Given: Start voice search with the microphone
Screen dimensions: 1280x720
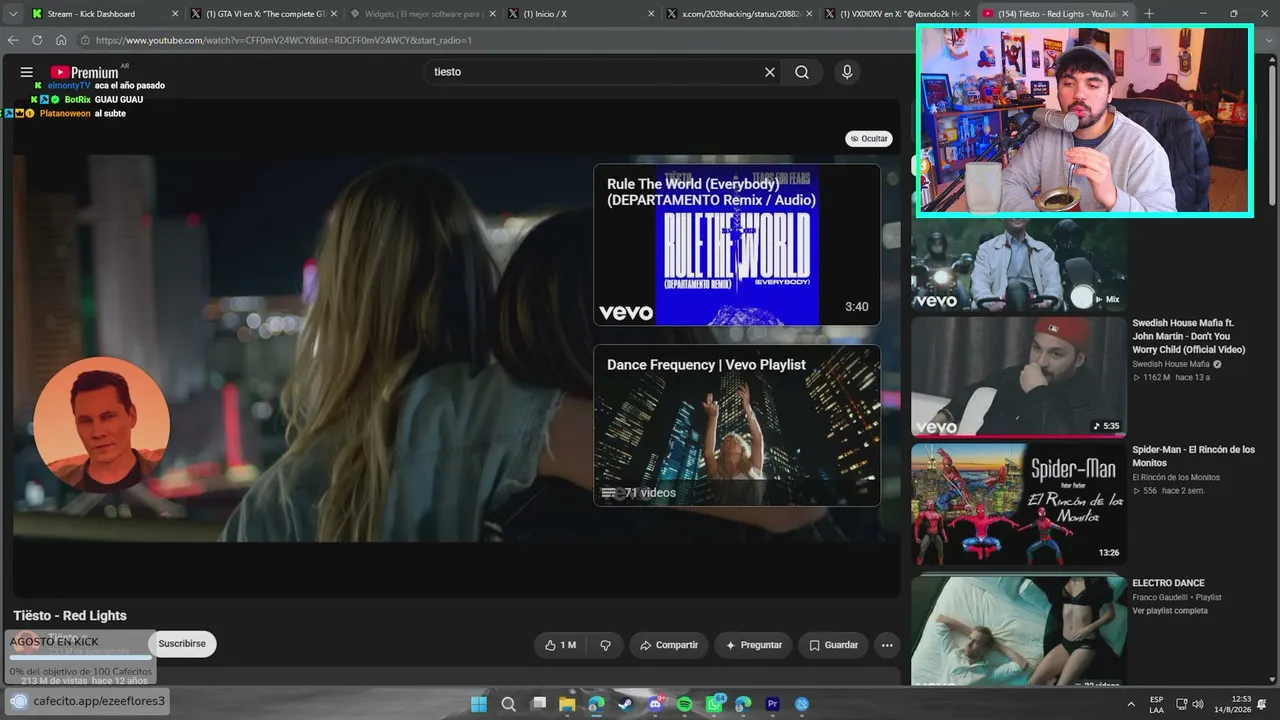Looking at the screenshot, I should tap(847, 72).
